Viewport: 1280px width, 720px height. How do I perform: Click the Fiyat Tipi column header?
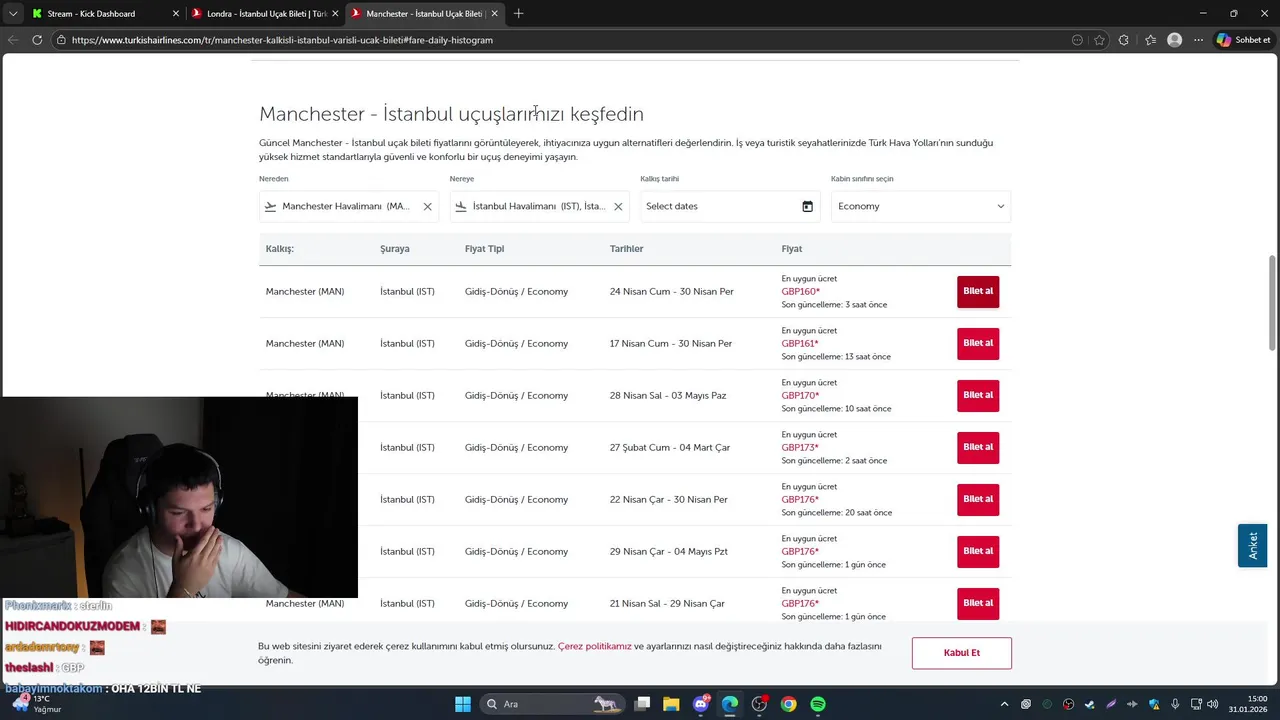click(484, 249)
